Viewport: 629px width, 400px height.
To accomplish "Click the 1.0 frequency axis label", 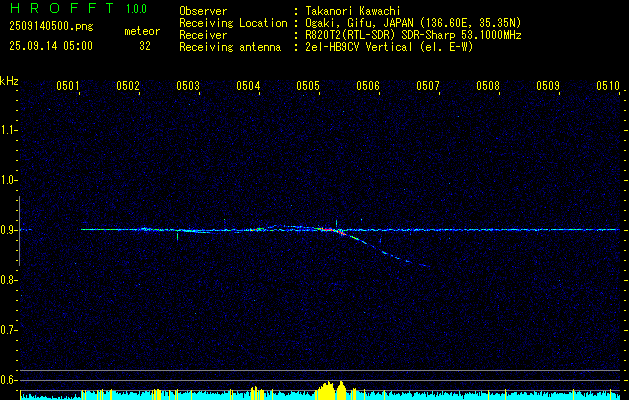I will pyautogui.click(x=8, y=180).
